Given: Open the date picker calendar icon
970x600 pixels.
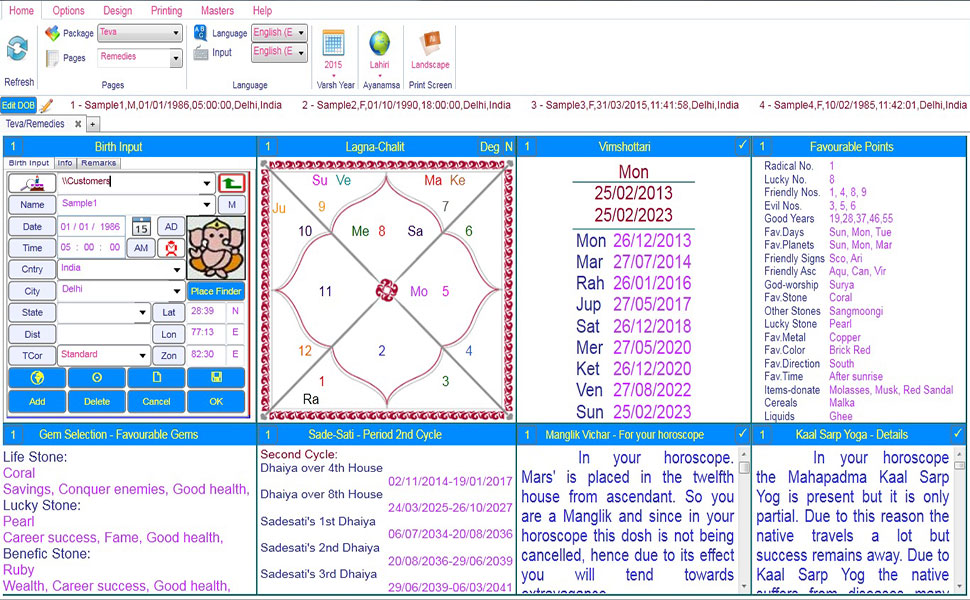Looking at the screenshot, I should 141,226.
